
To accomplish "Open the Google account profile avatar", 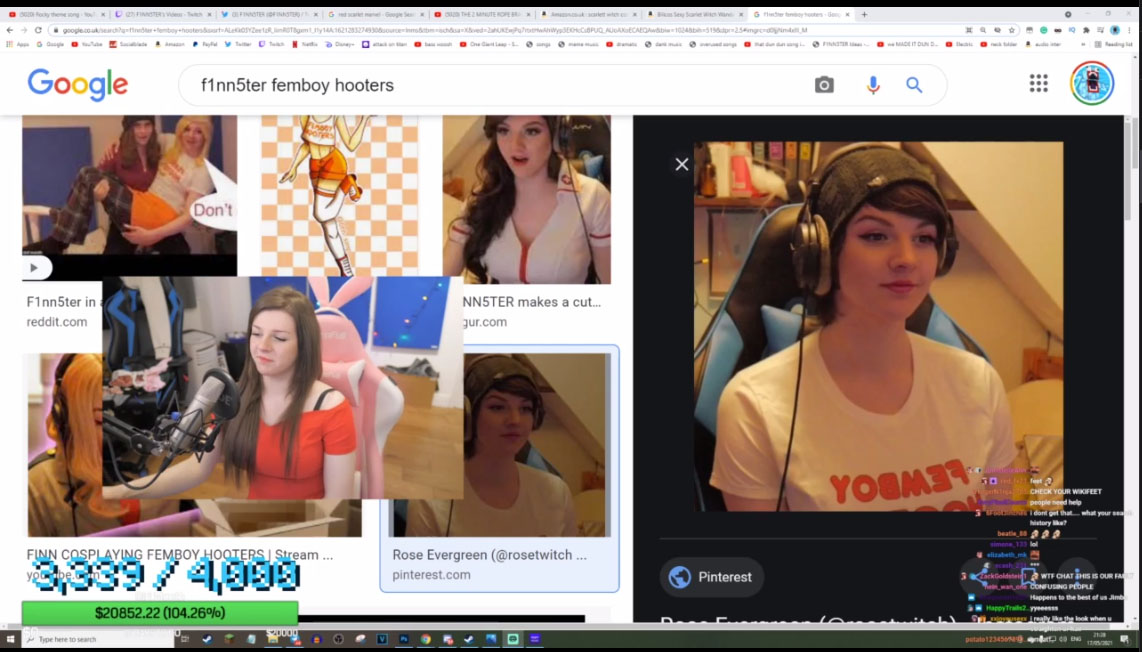I will pos(1092,83).
